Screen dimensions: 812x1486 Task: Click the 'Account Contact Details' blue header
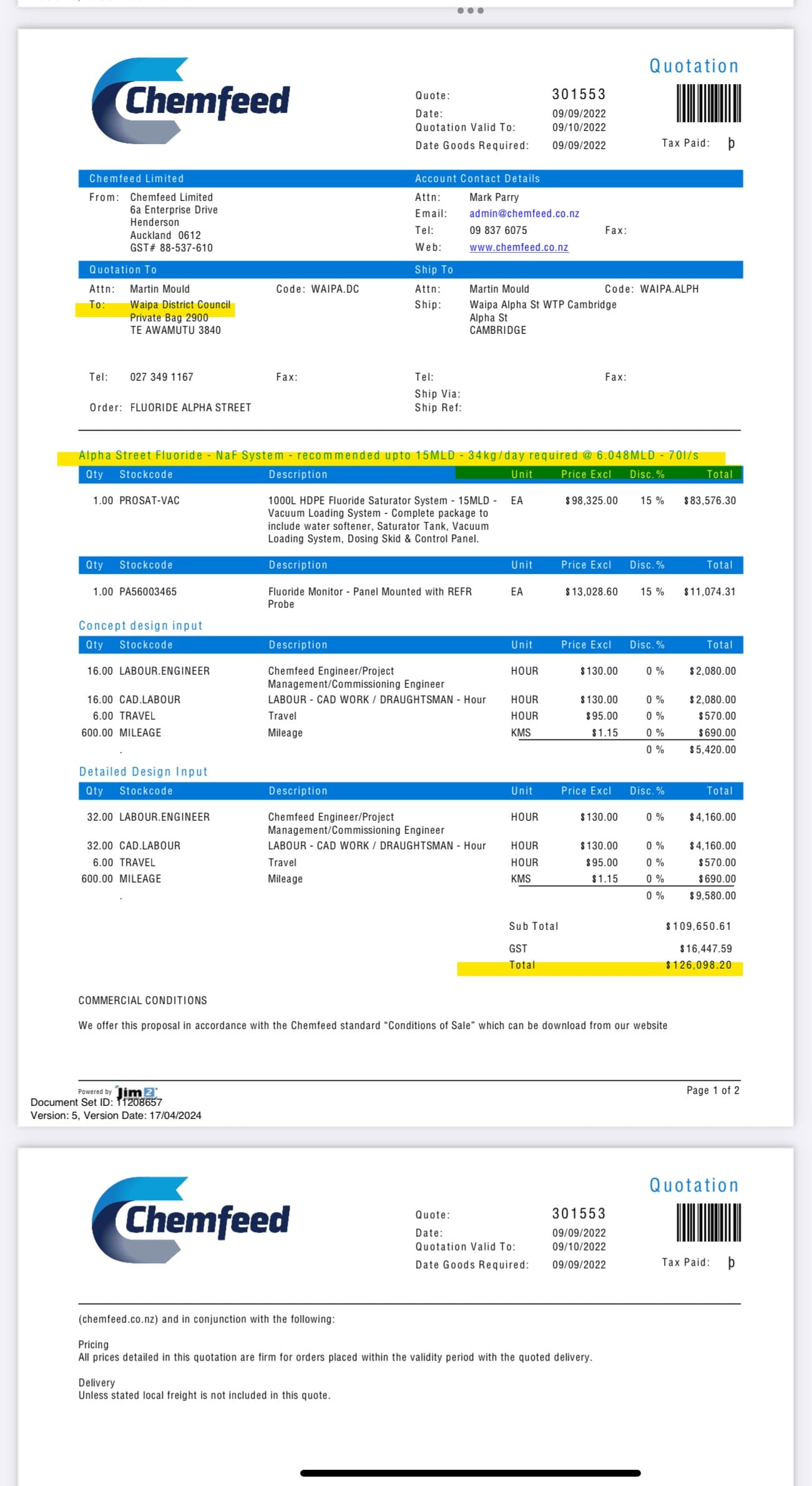[477, 178]
